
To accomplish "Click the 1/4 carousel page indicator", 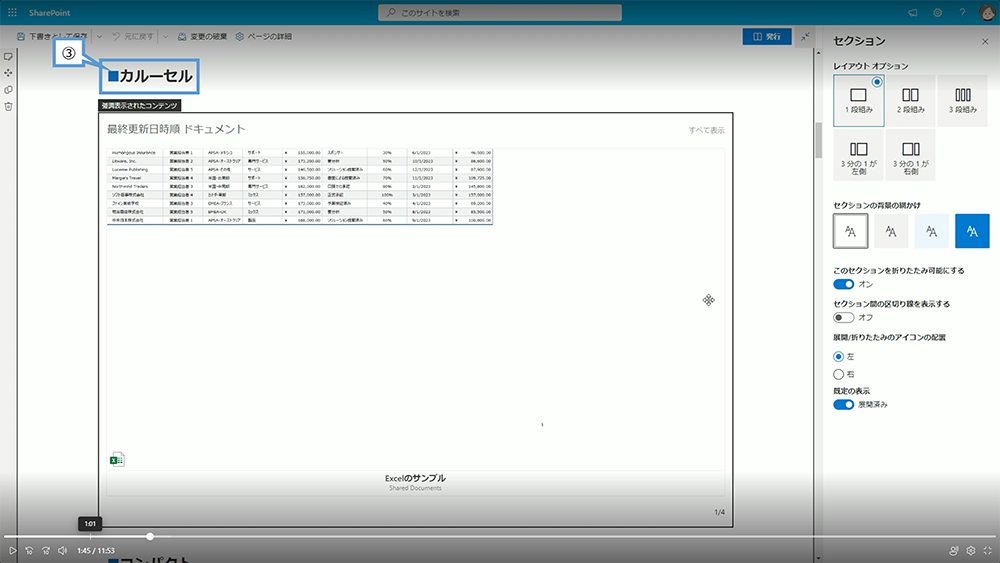I will [x=719, y=512].
